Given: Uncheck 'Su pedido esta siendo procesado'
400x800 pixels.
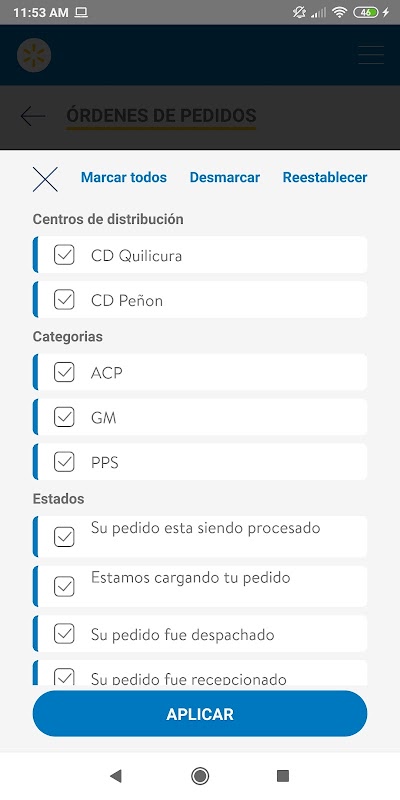Looking at the screenshot, I should (64, 537).
